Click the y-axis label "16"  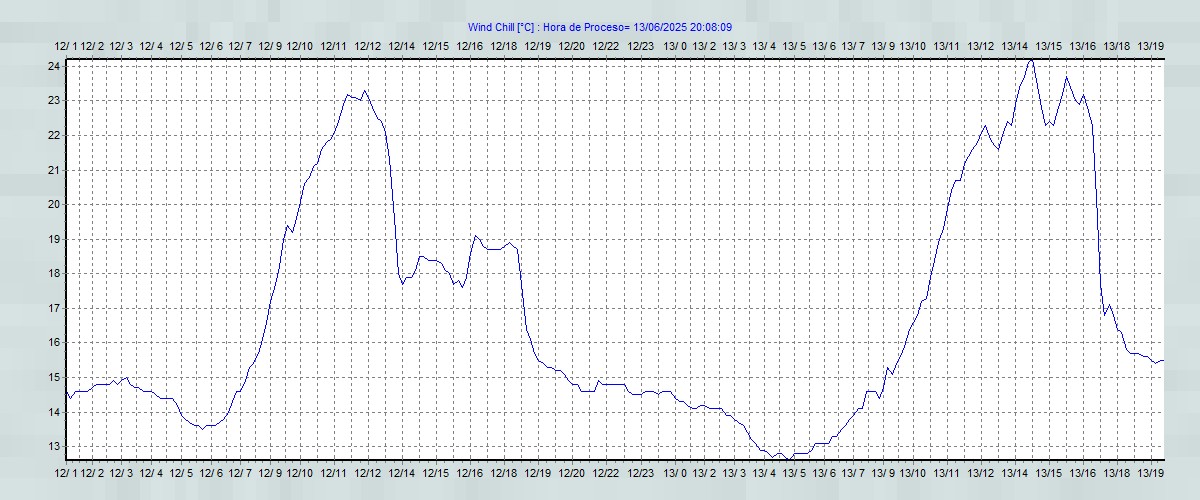(x=56, y=342)
